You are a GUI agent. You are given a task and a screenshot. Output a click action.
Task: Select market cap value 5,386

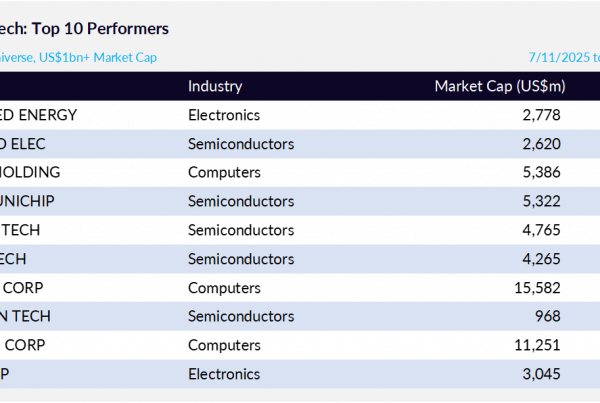click(x=541, y=172)
